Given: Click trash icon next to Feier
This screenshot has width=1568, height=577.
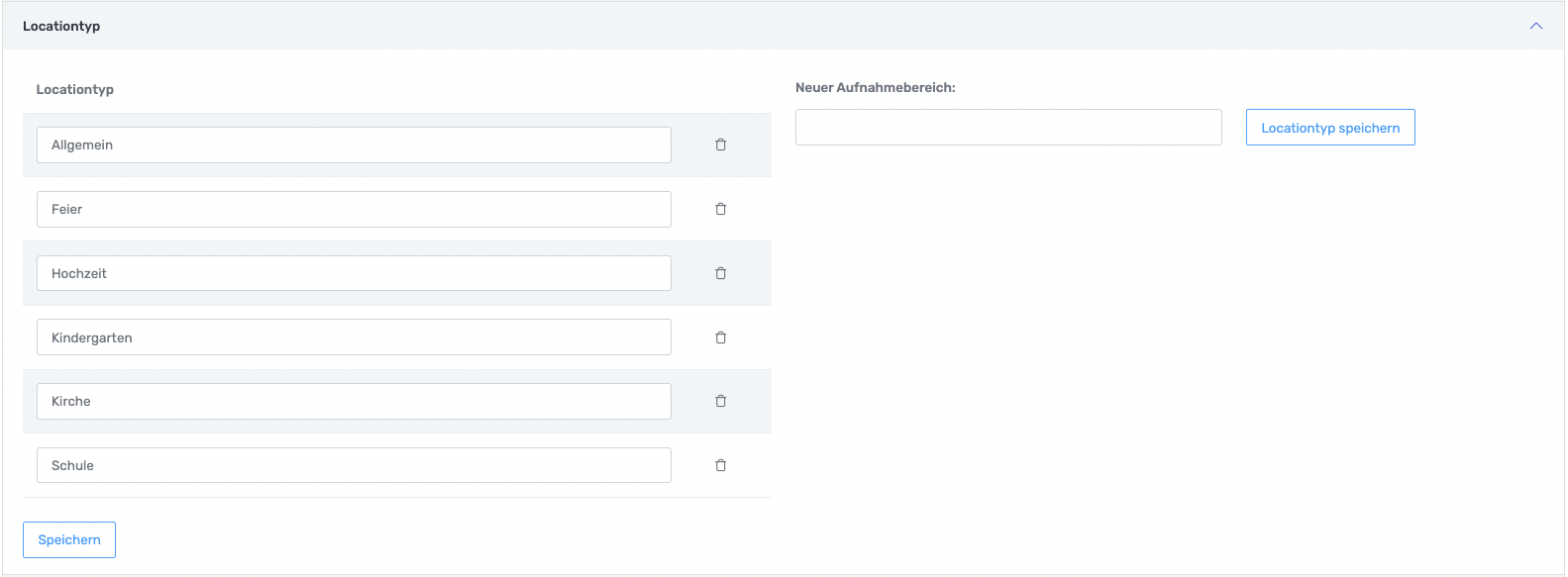Looking at the screenshot, I should coord(720,209).
